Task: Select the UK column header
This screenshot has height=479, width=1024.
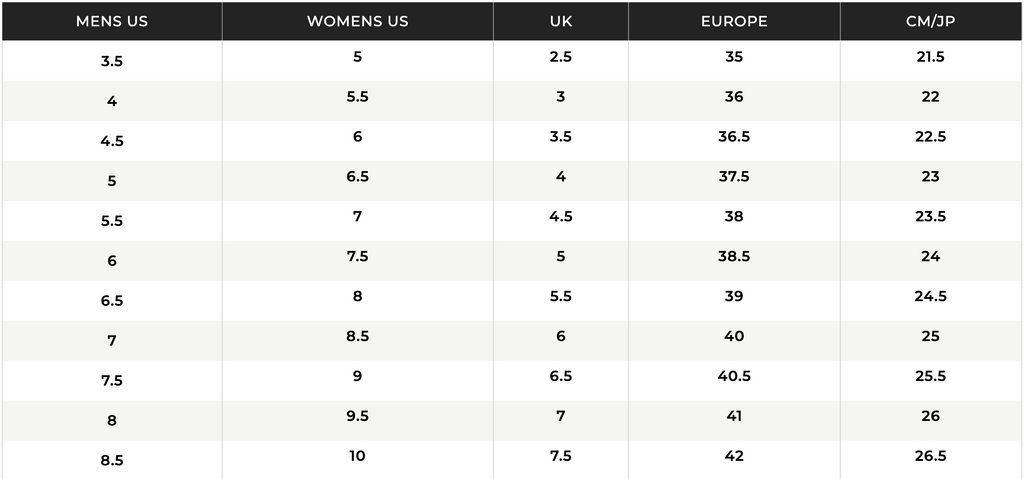Action: 561,21
